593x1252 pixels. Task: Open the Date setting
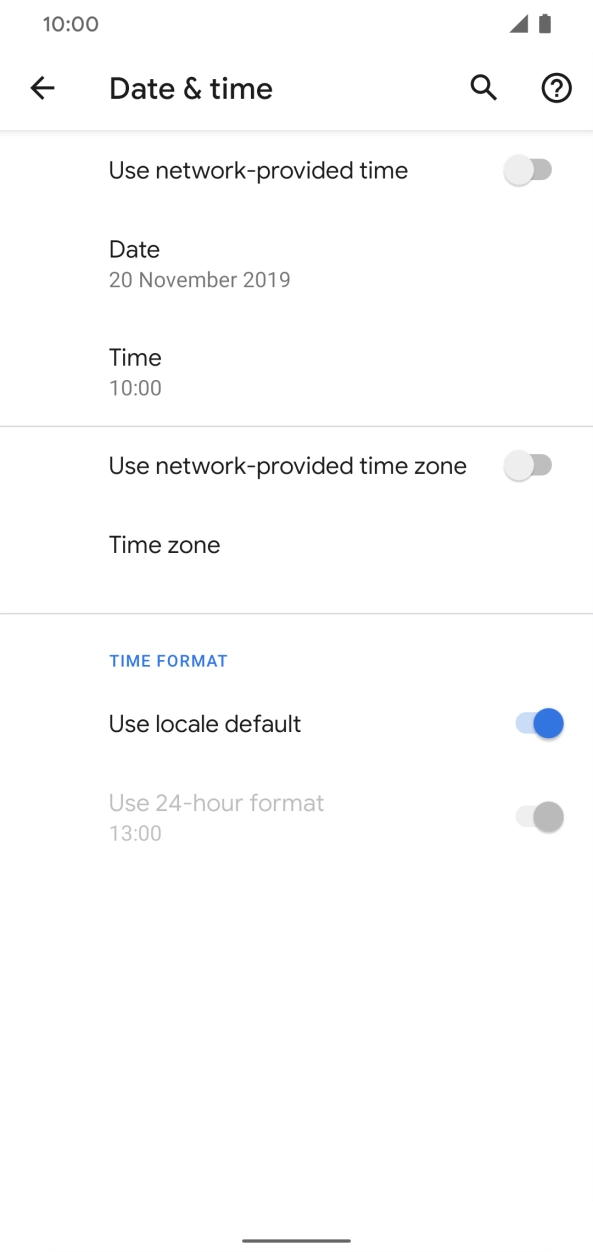click(x=296, y=264)
